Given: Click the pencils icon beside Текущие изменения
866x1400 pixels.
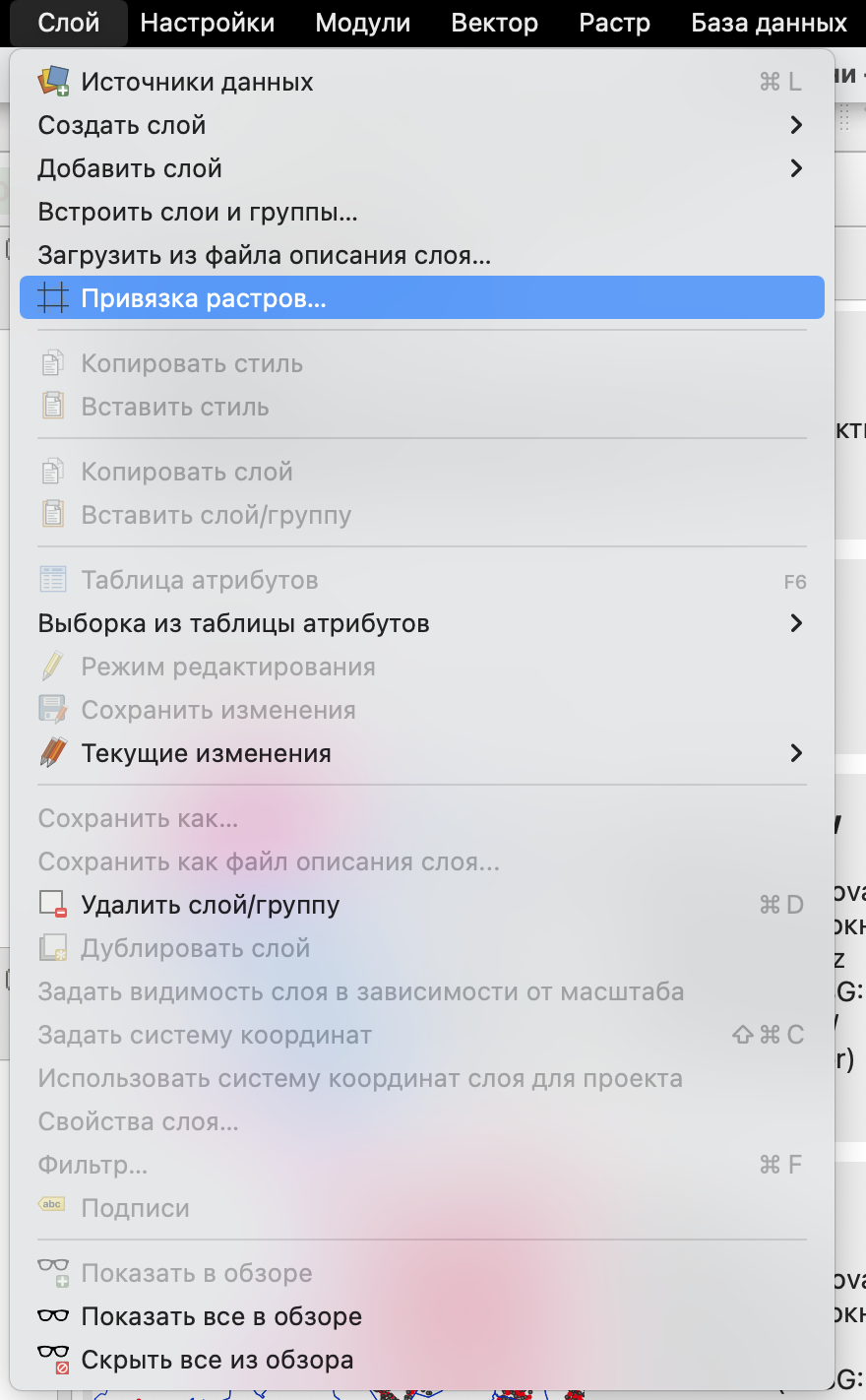Looking at the screenshot, I should pyautogui.click(x=53, y=753).
